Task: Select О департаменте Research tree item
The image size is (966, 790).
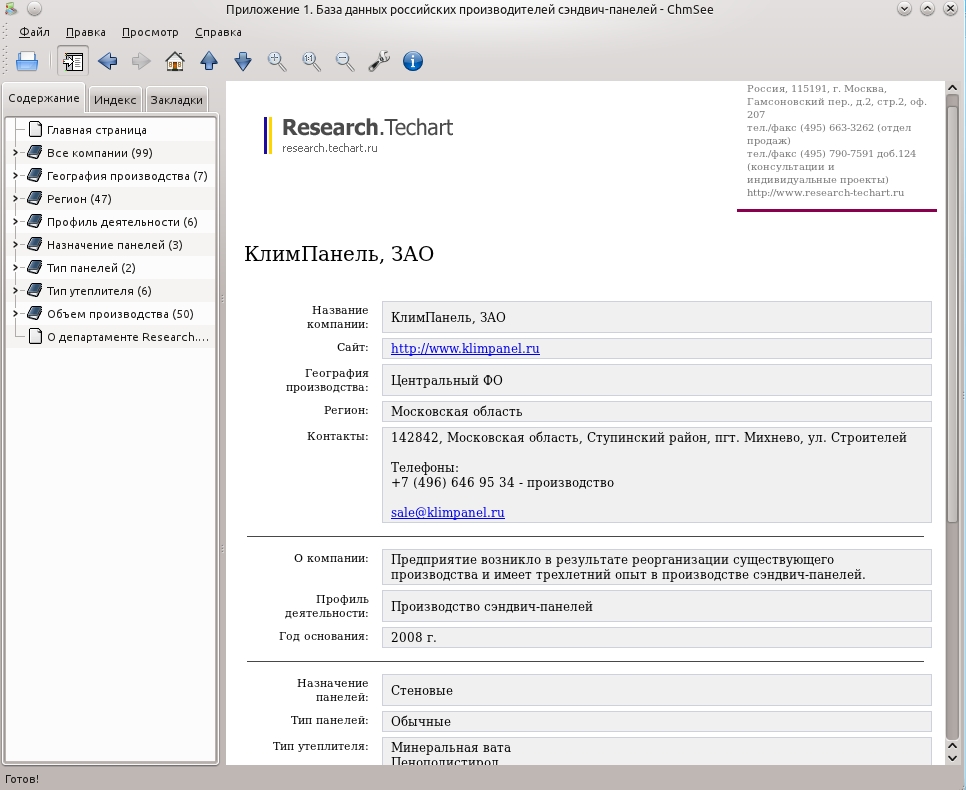Action: (128, 337)
